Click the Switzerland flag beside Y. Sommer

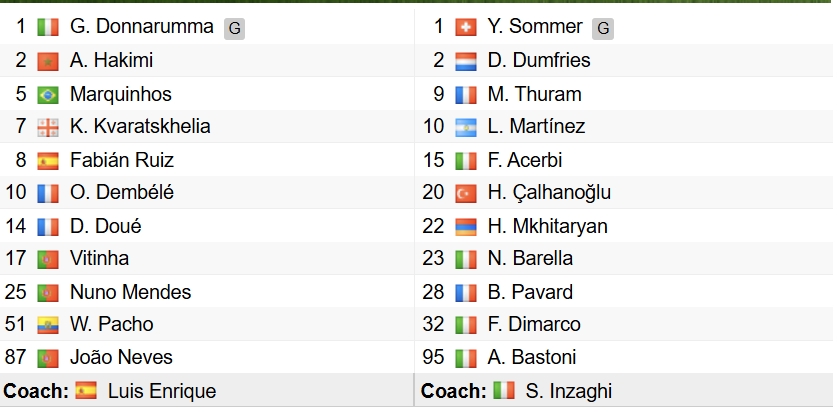465,28
